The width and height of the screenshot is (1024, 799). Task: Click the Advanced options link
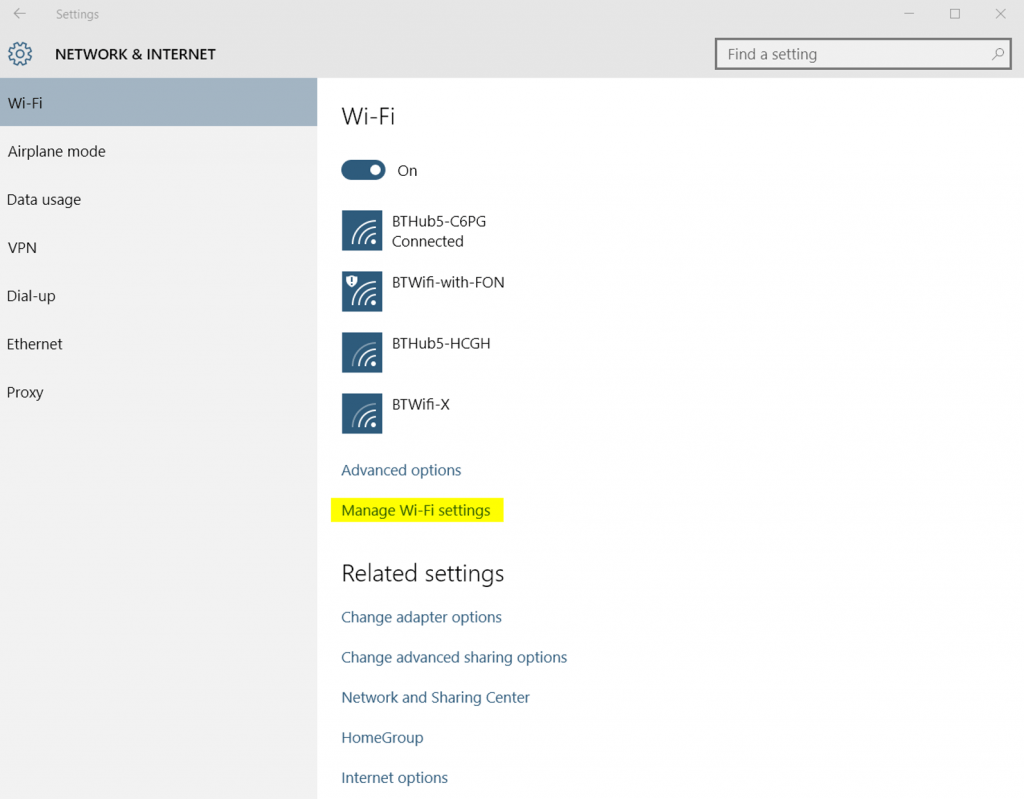click(x=401, y=470)
